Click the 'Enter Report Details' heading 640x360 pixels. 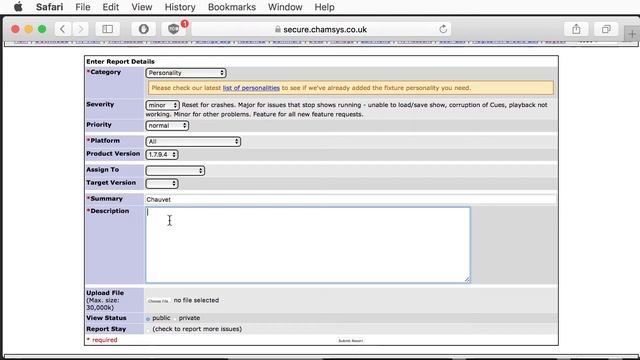(x=120, y=61)
